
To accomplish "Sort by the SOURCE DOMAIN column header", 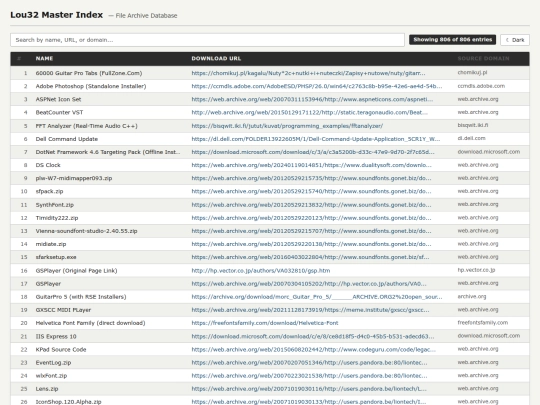I will click(484, 59).
